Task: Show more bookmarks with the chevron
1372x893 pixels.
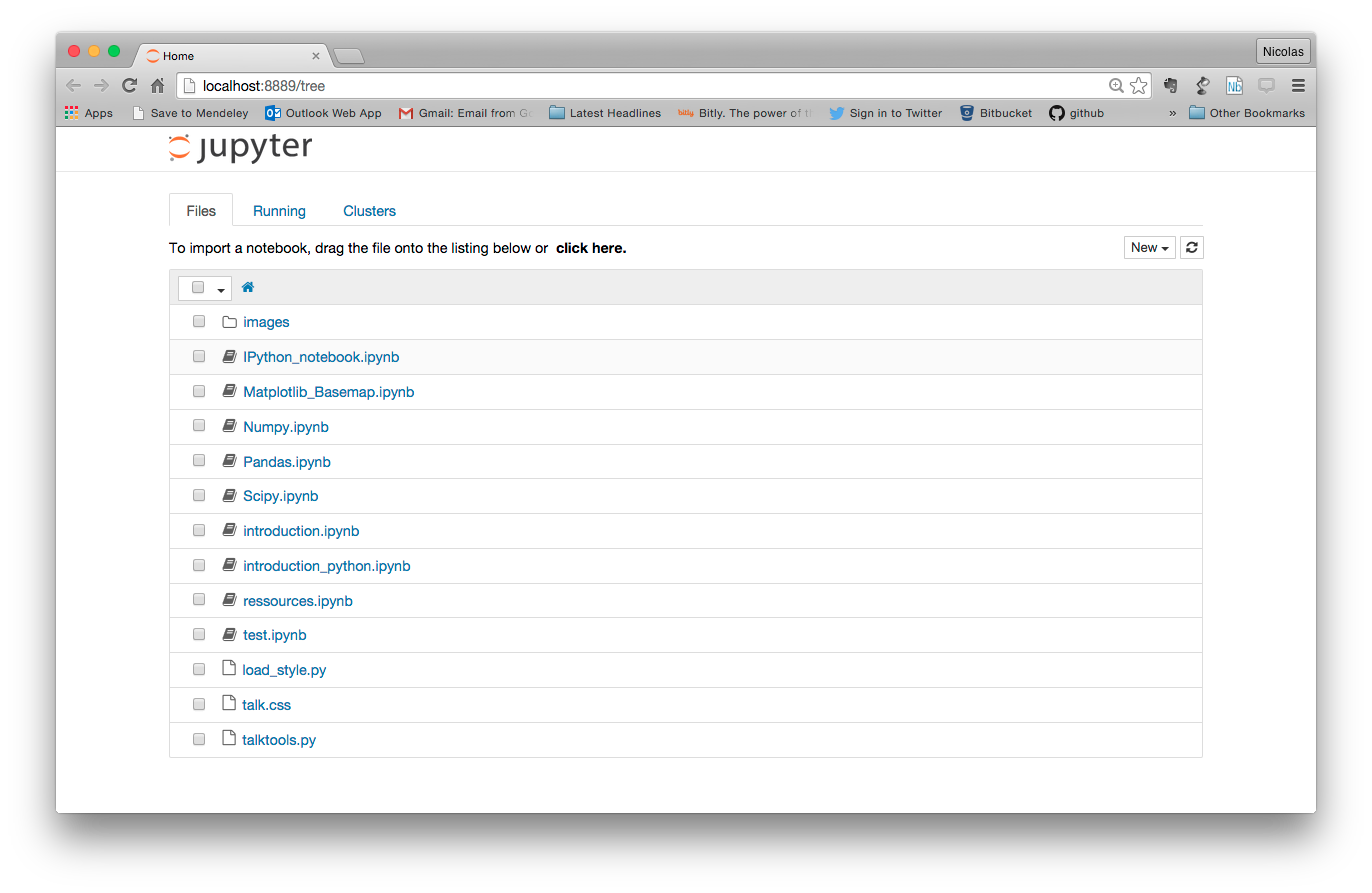Action: 1173,113
